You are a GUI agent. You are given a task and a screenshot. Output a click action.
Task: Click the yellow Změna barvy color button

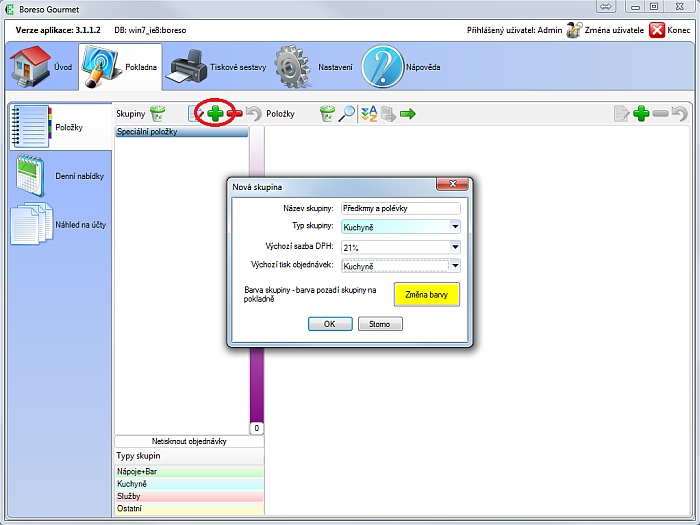[x=425, y=294]
